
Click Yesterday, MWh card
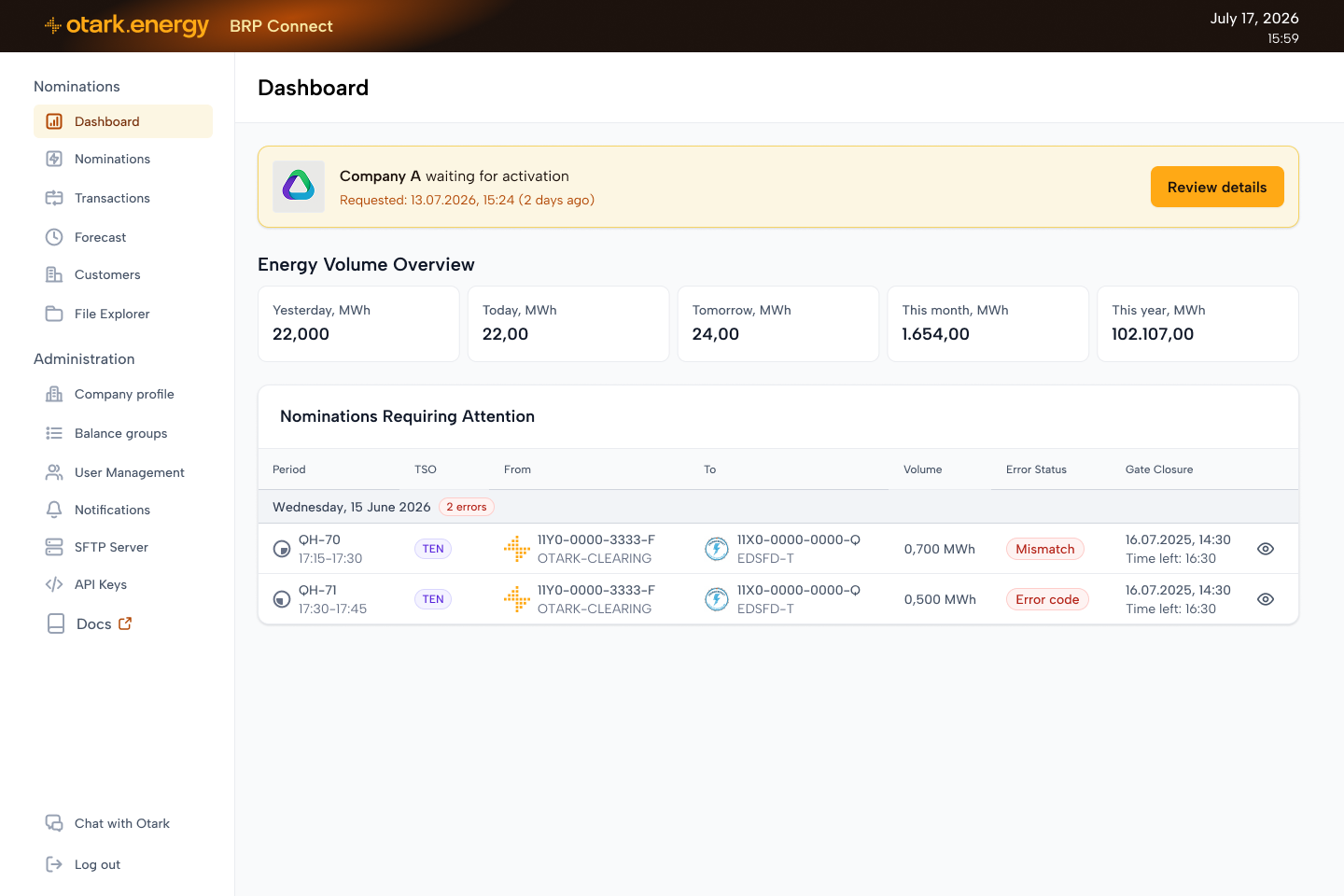pos(358,324)
